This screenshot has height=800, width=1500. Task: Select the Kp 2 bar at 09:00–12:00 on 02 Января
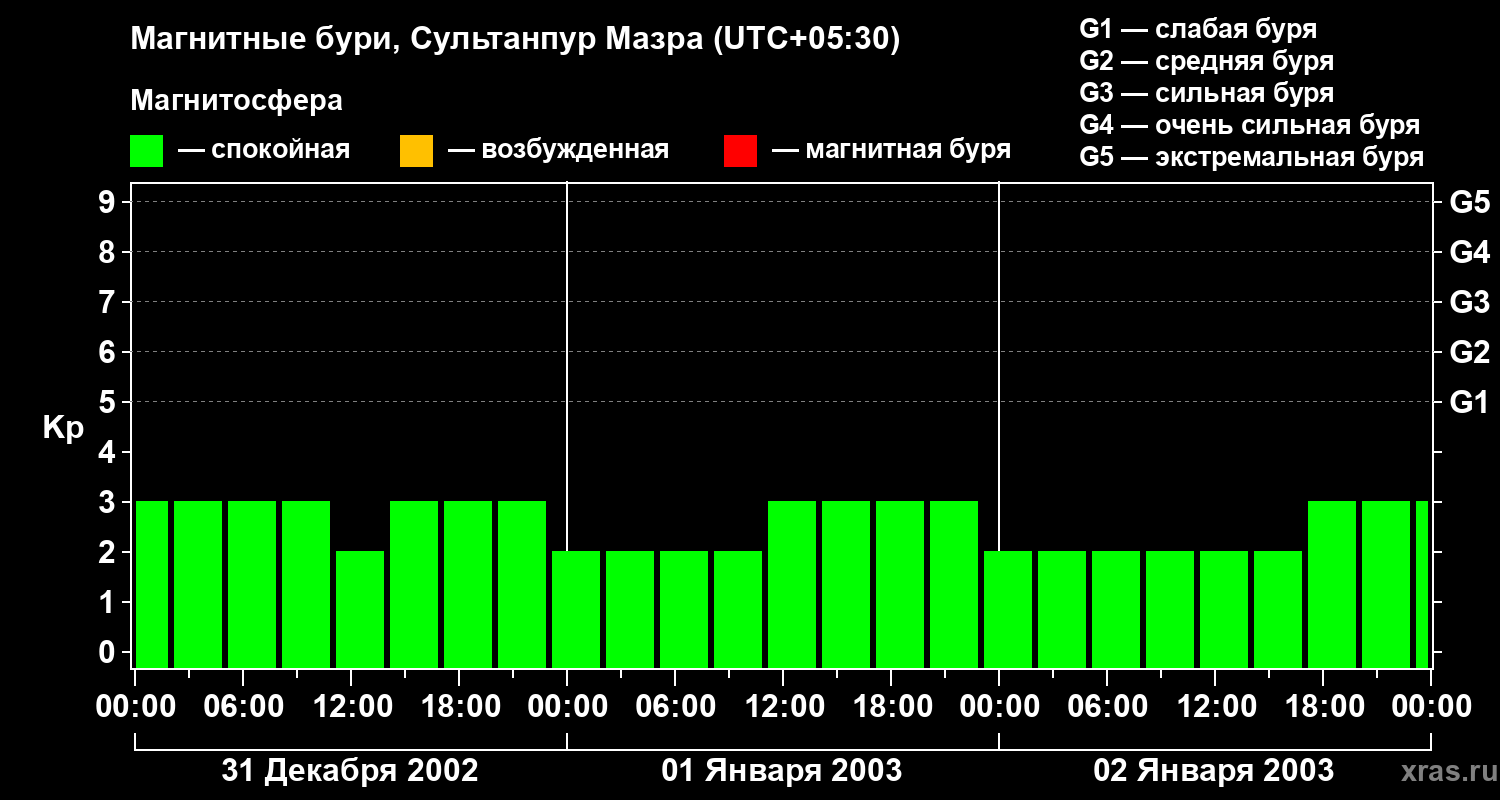tap(1170, 609)
